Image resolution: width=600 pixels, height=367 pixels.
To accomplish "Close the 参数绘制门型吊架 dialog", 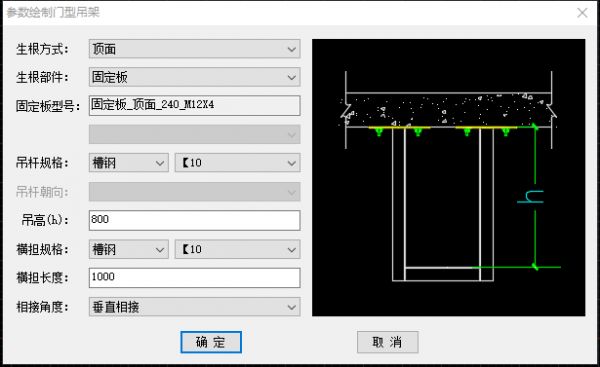I will 582,13.
